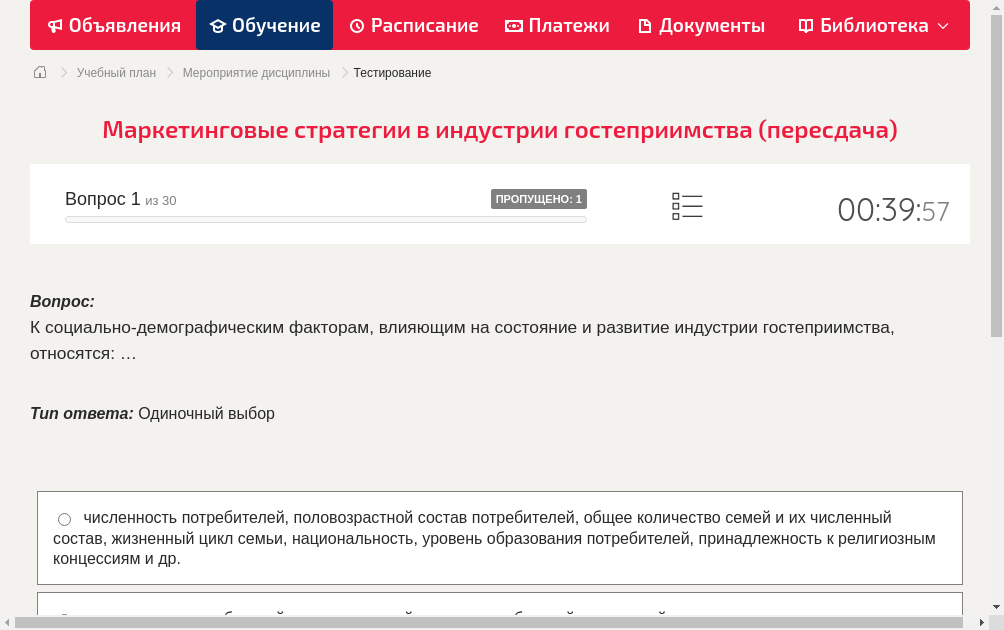Click the megaphone icon for Объявления
Screen dimensions: 1004x630
[x=55, y=25]
